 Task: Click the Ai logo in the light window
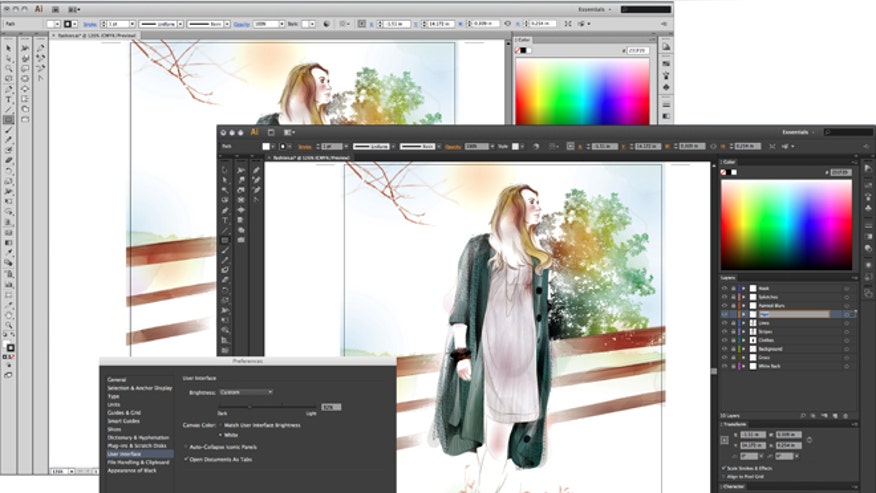point(39,9)
